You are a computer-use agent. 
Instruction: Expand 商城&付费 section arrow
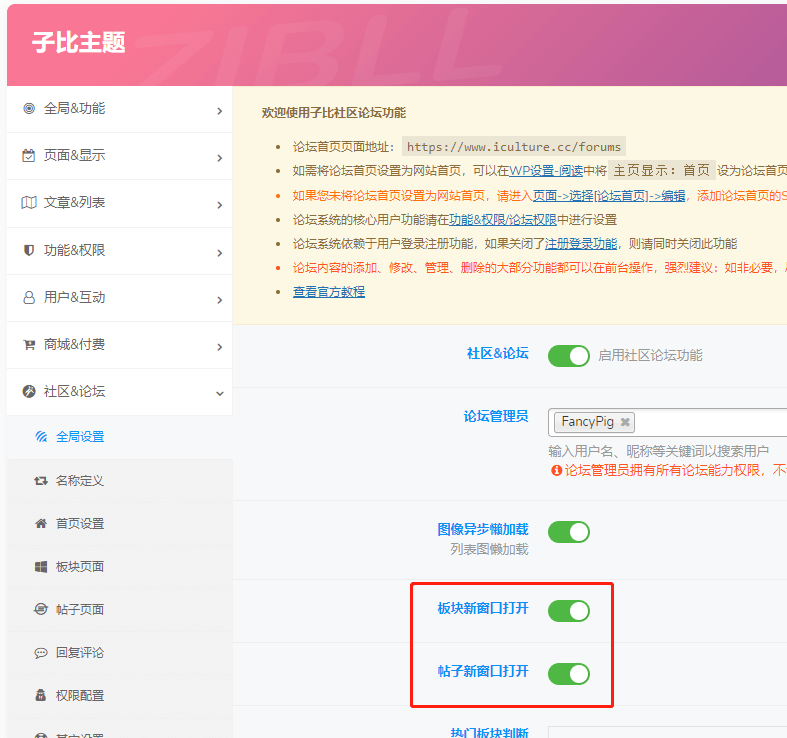pyautogui.click(x=219, y=347)
